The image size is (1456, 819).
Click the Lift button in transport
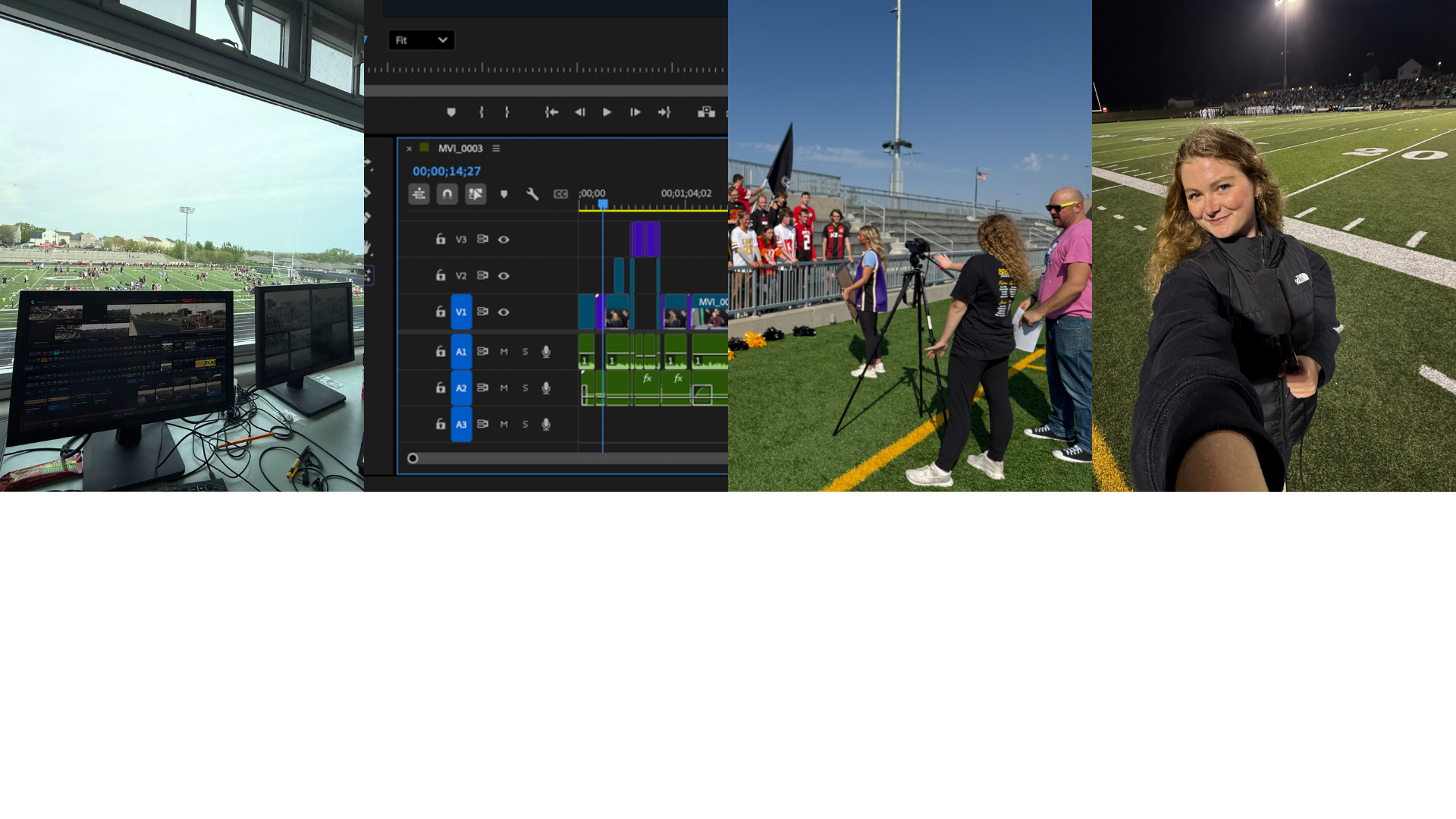tap(706, 112)
